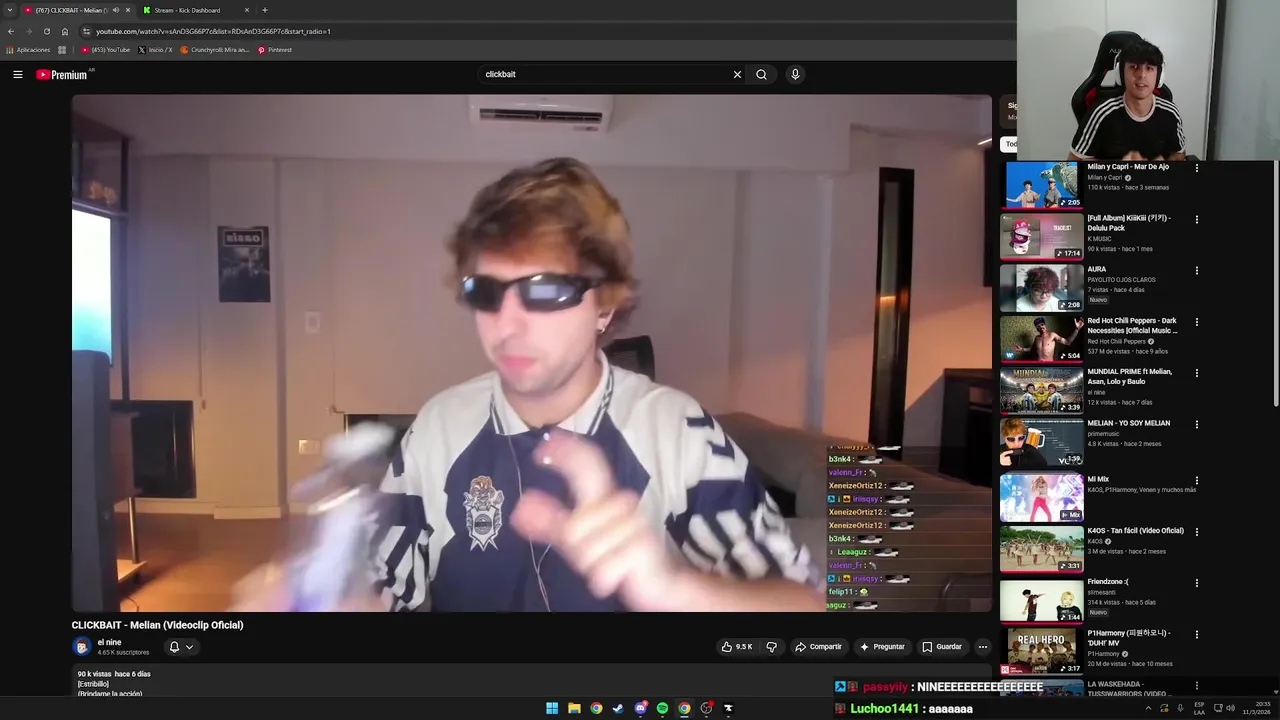This screenshot has width=1280, height=720.
Task: Open options for Milan y Capri video
Action: click(1196, 168)
